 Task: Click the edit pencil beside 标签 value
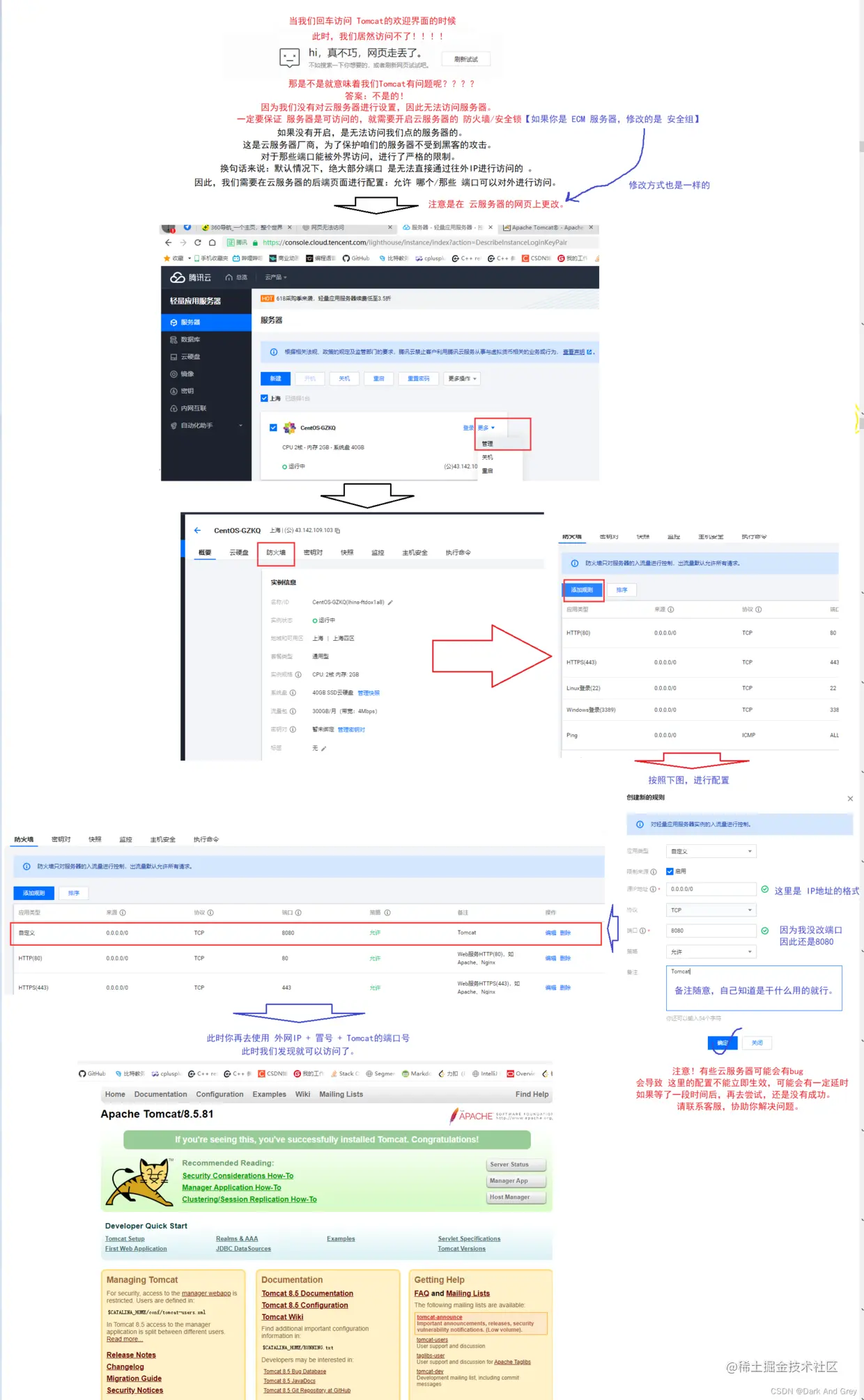[323, 748]
